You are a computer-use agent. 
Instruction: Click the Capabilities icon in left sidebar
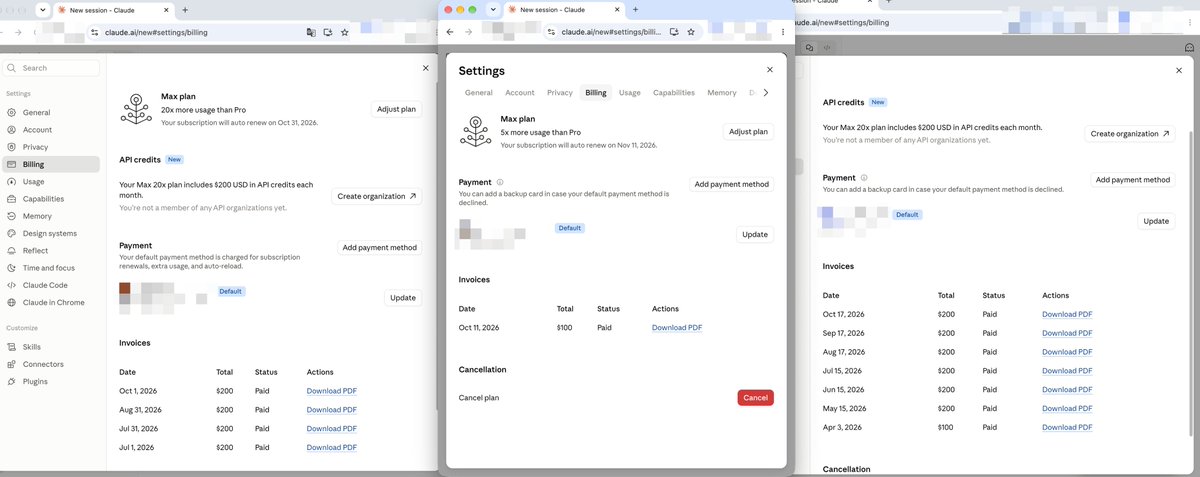tap(12, 199)
